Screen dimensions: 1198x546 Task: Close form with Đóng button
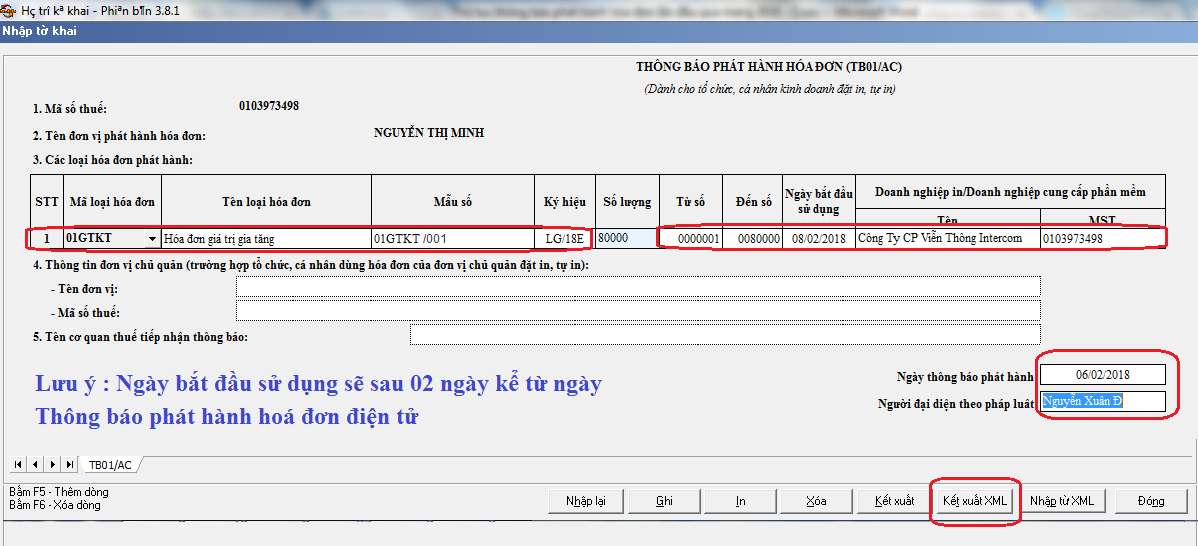(1151, 501)
